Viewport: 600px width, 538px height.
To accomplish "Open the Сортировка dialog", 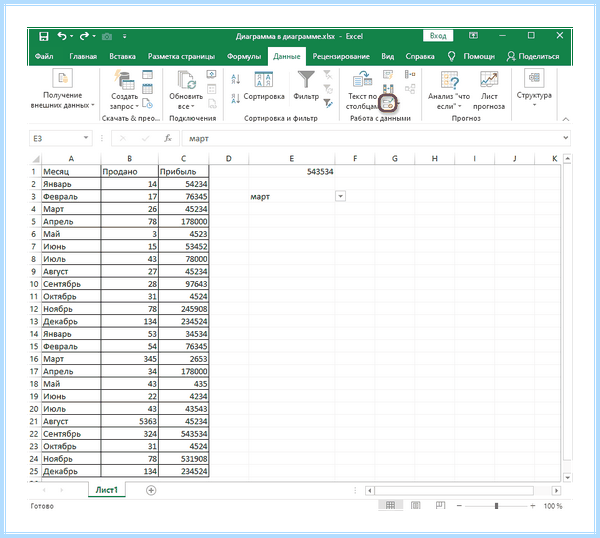I will tap(264, 86).
